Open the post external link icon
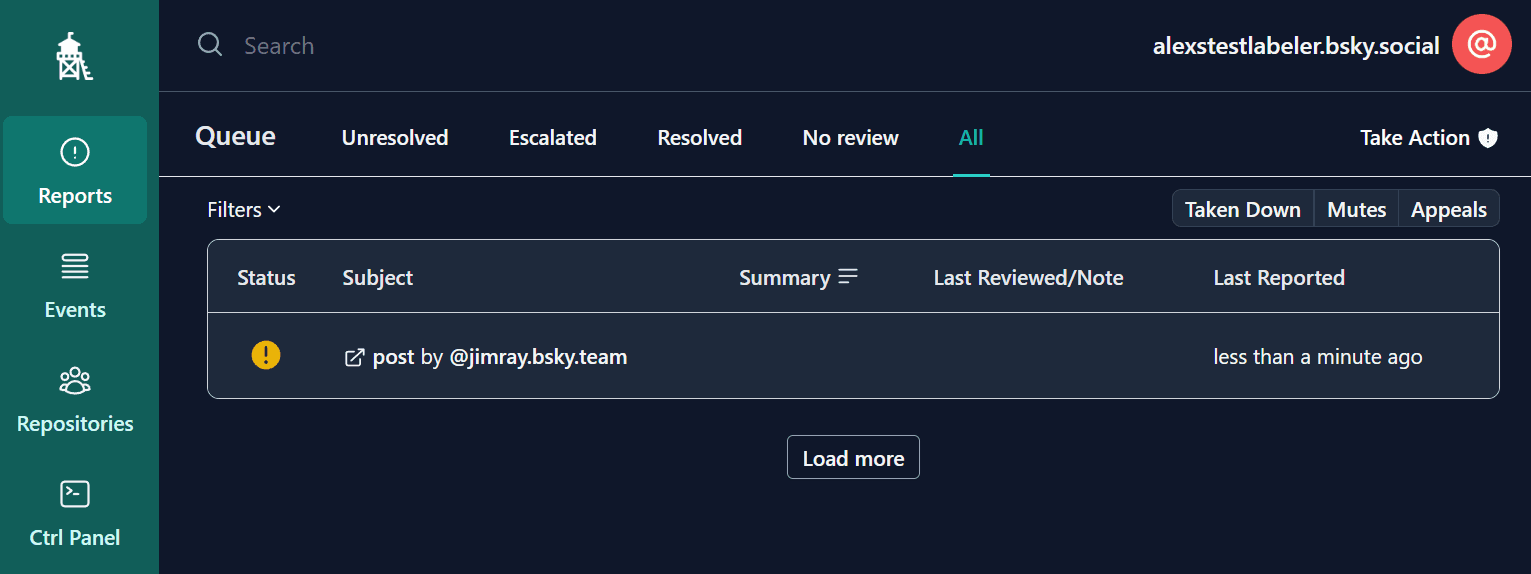 coord(354,357)
